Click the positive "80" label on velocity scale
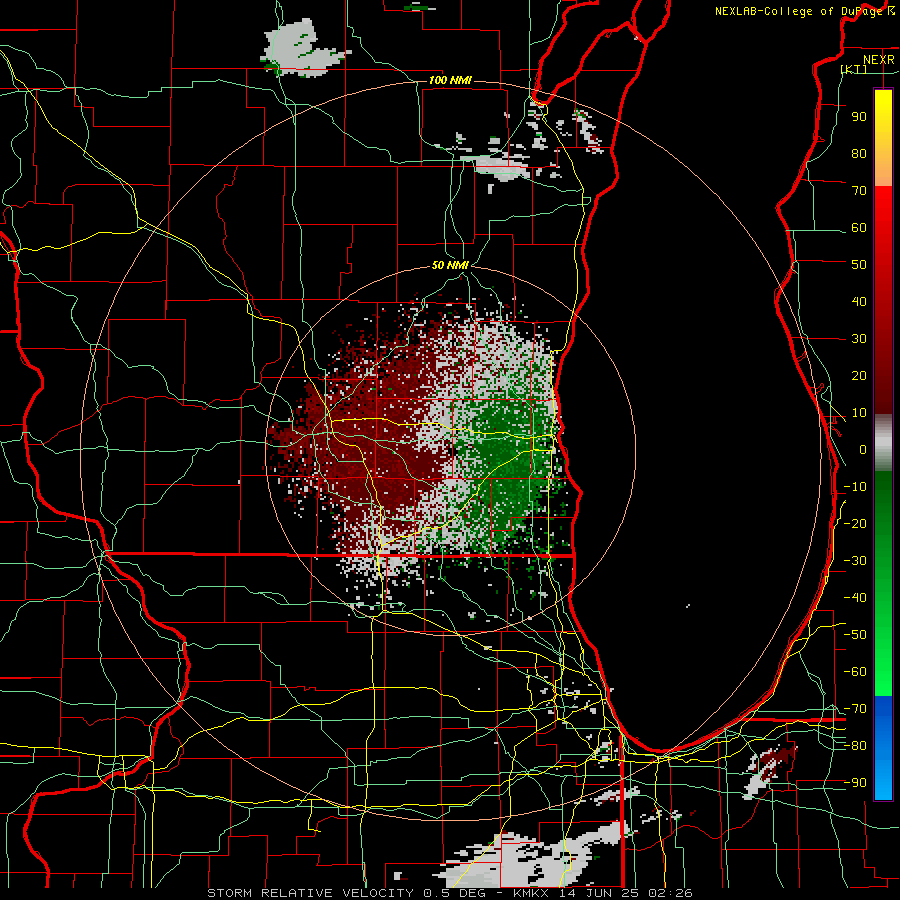The width and height of the screenshot is (900, 900). tap(859, 154)
